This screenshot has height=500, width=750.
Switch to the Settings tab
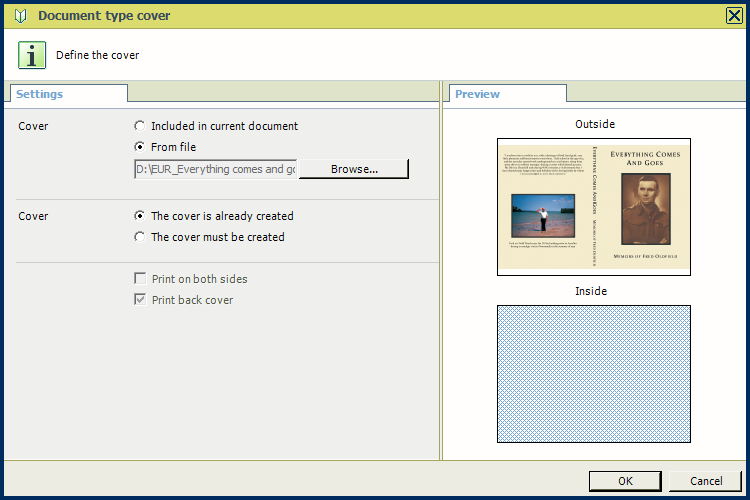click(x=40, y=94)
